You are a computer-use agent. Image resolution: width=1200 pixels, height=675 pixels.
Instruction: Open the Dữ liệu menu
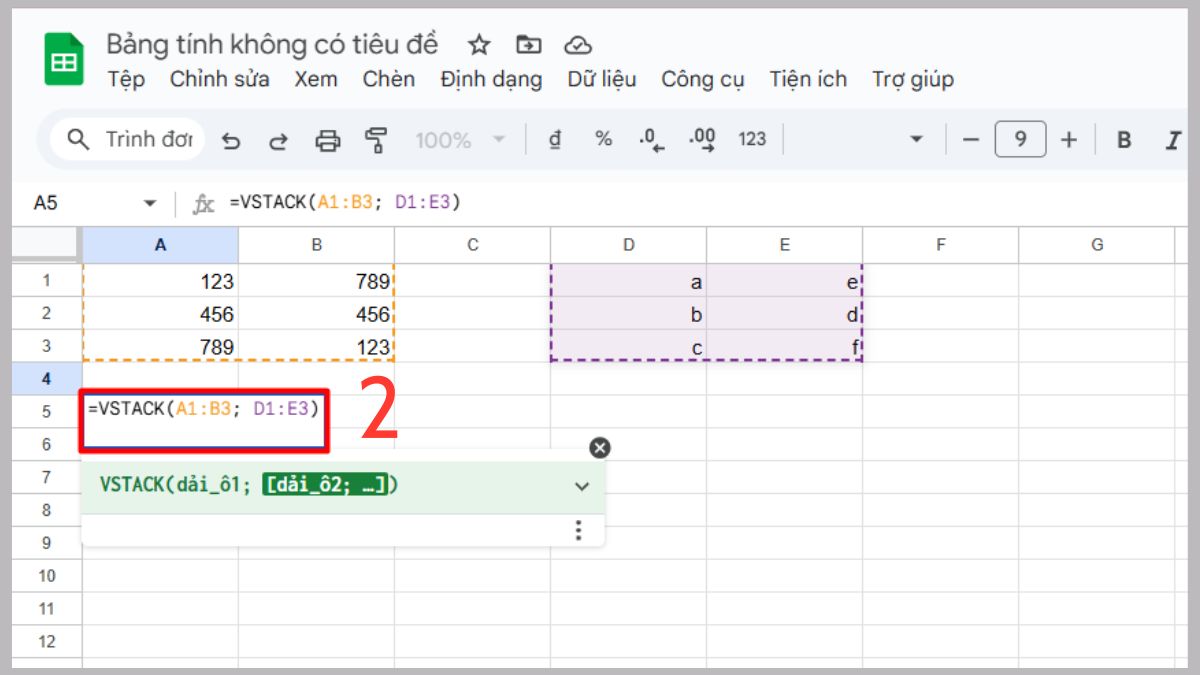click(601, 79)
